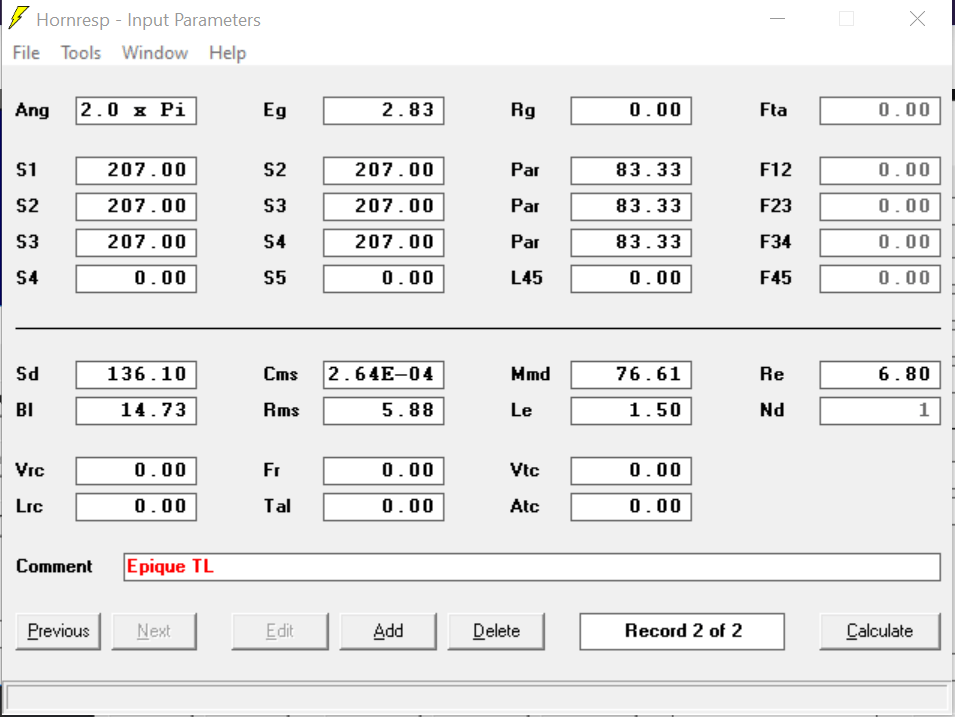Select the Eg field showing 2.83

click(384, 111)
